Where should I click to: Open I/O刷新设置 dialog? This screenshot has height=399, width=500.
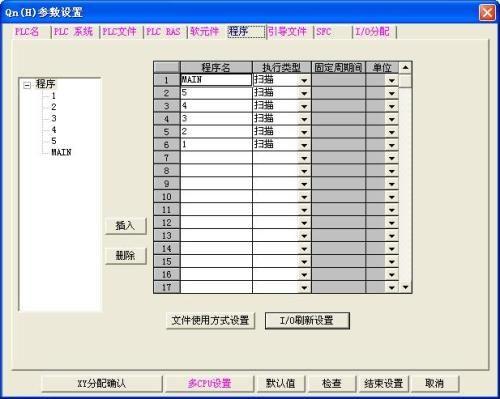[x=307, y=320]
